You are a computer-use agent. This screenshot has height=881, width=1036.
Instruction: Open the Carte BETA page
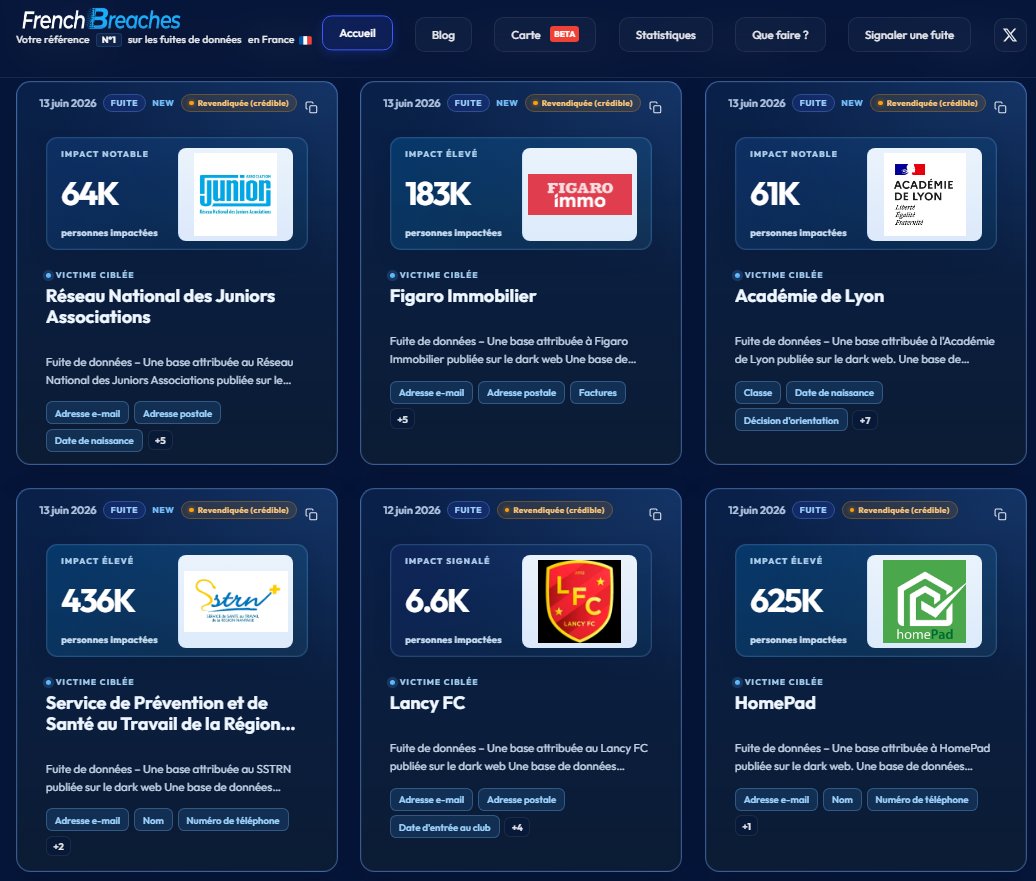pos(544,35)
